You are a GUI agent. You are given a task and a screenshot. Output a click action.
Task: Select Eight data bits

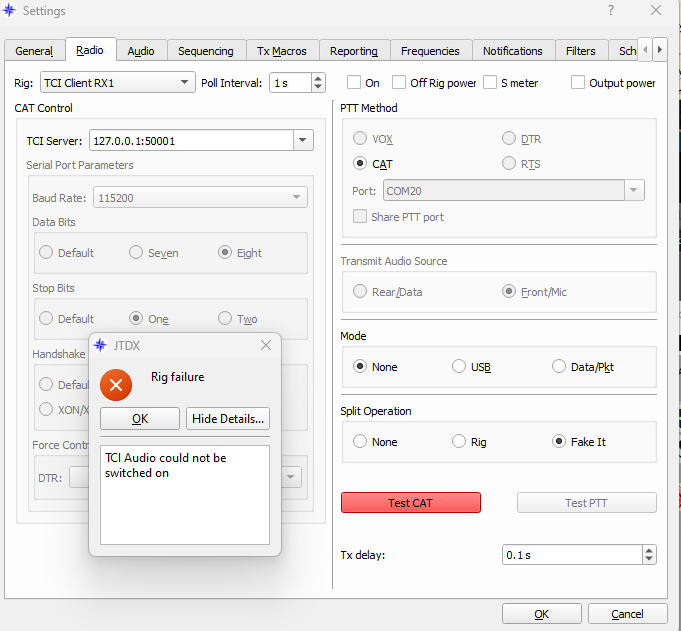(x=225, y=252)
